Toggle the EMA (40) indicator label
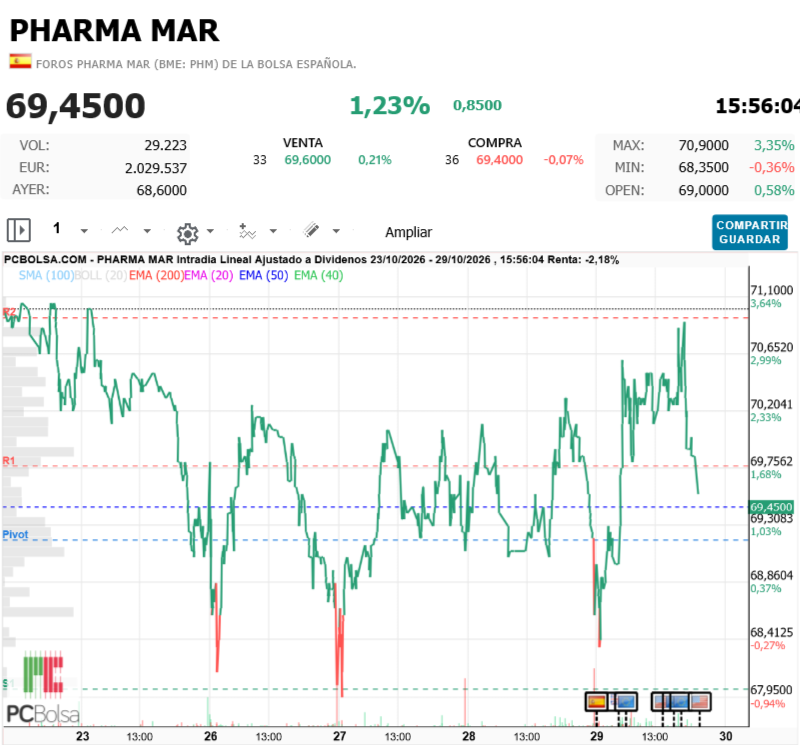 click(318, 276)
